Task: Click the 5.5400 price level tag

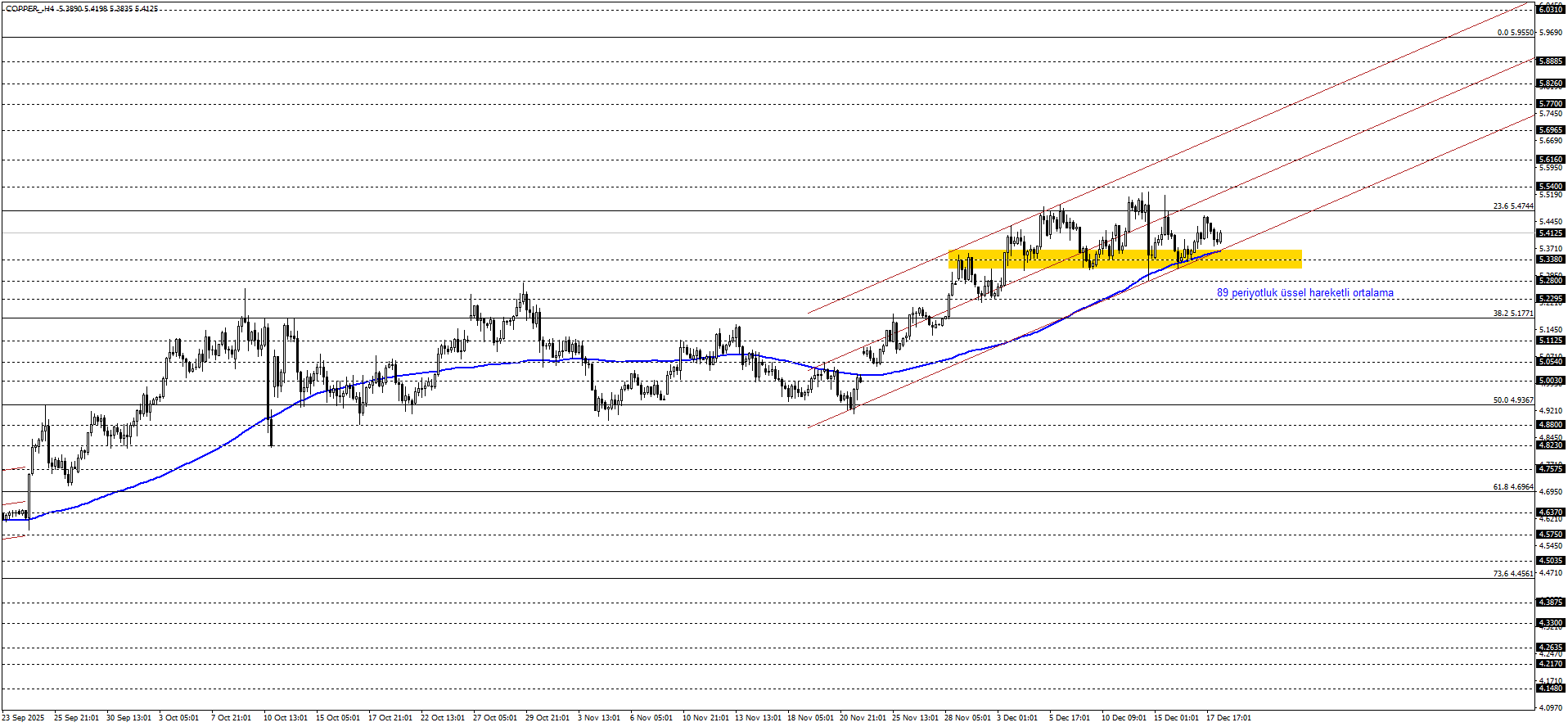Action: click(x=1551, y=187)
